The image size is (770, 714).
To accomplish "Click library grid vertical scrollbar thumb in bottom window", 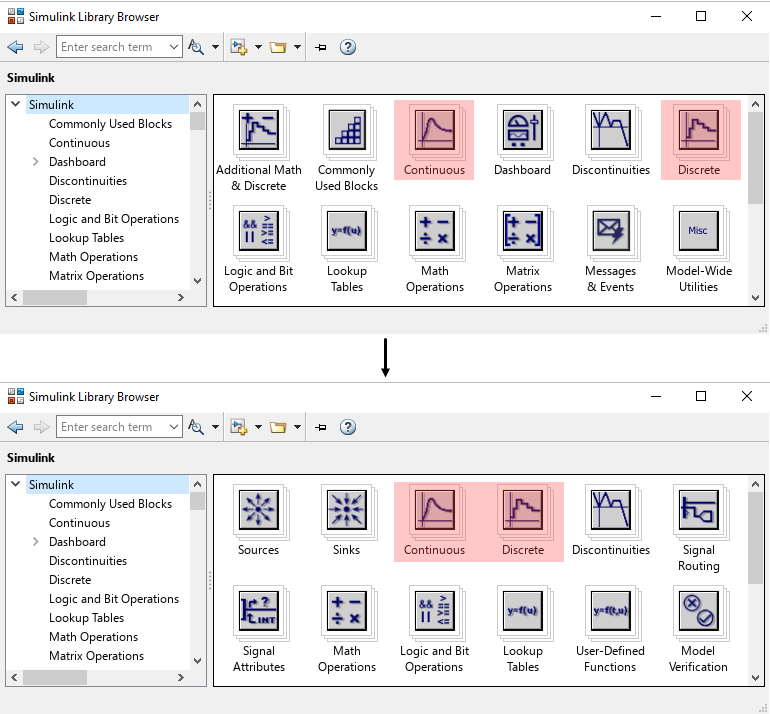I will [755, 538].
